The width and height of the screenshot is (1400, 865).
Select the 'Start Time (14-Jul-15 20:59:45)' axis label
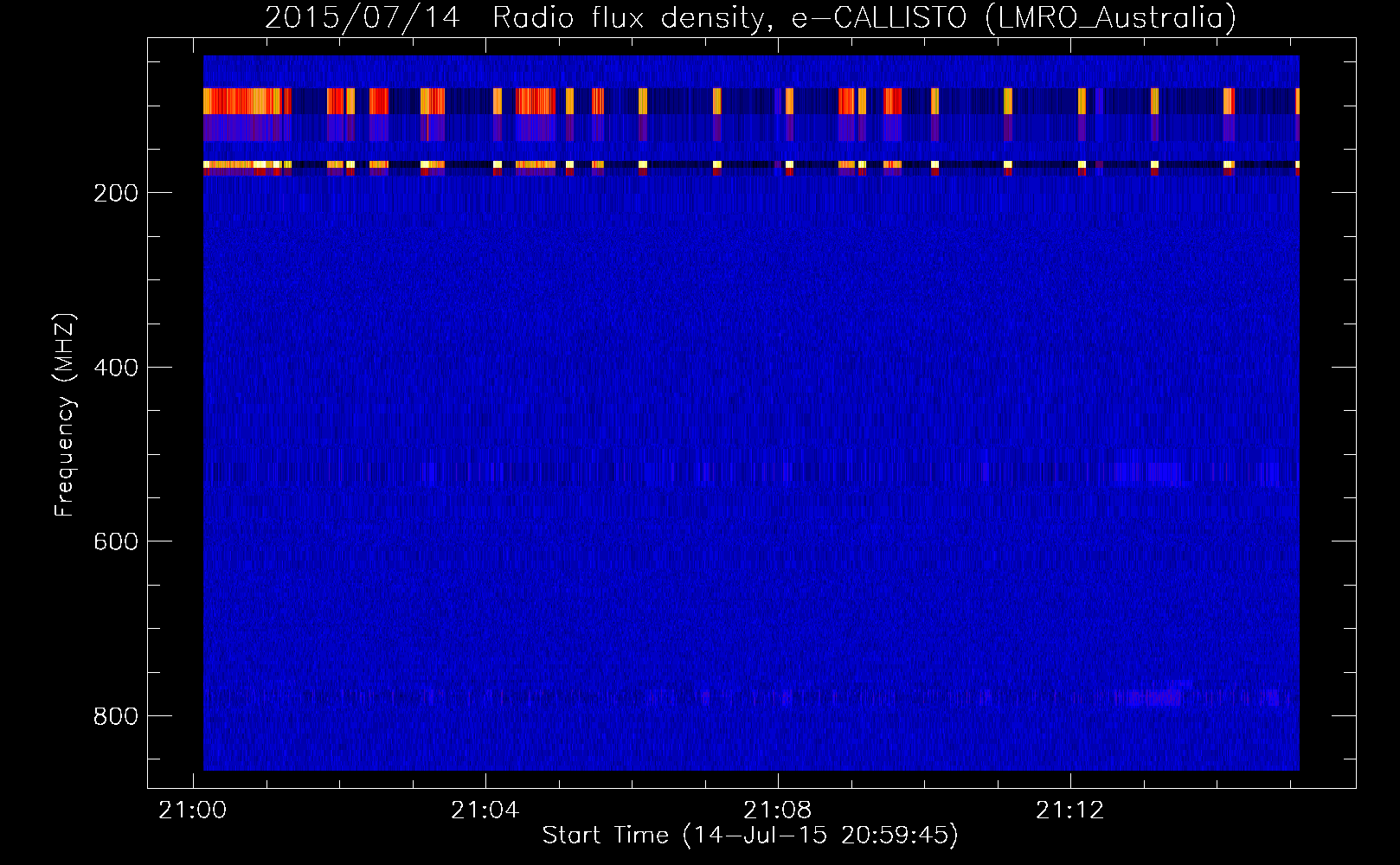click(750, 836)
